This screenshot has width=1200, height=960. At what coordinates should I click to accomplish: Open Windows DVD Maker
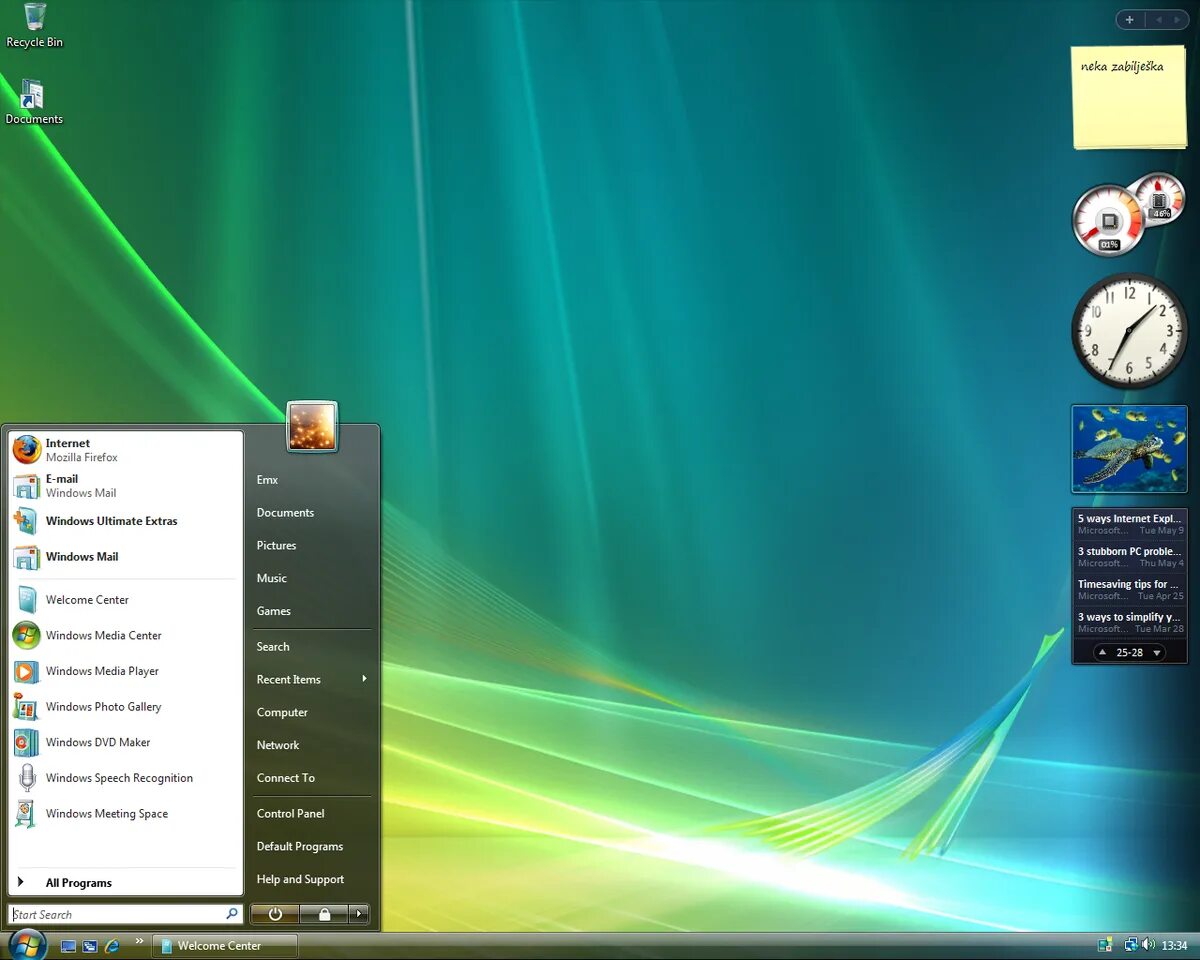click(x=96, y=742)
